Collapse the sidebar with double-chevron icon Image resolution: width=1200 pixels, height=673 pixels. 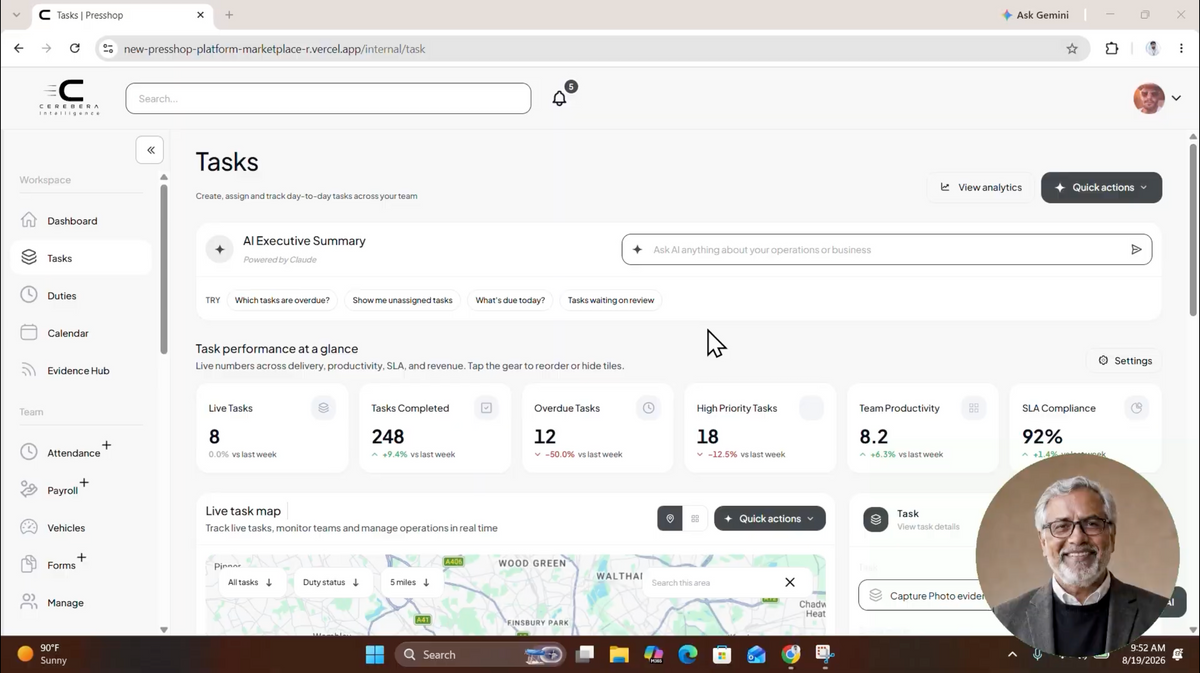(150, 150)
